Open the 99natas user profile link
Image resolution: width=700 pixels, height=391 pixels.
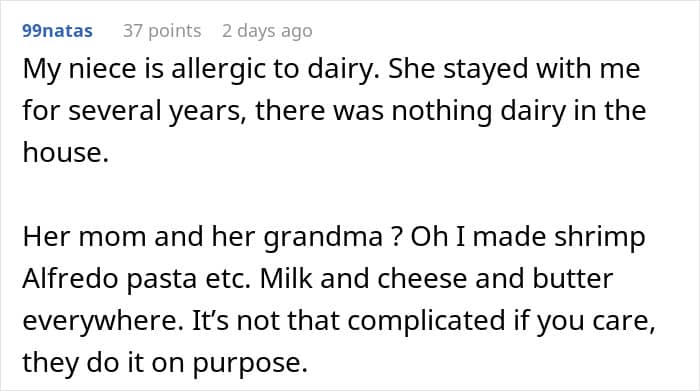point(58,31)
